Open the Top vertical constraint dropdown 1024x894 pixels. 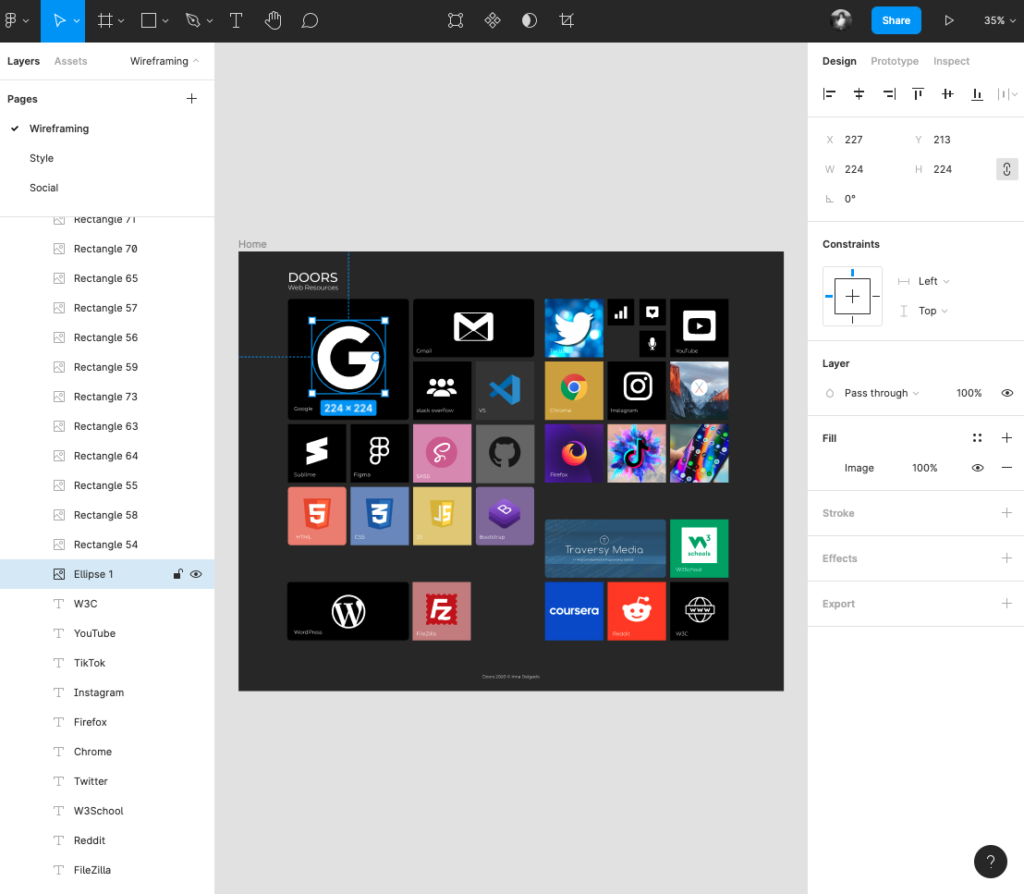[933, 311]
